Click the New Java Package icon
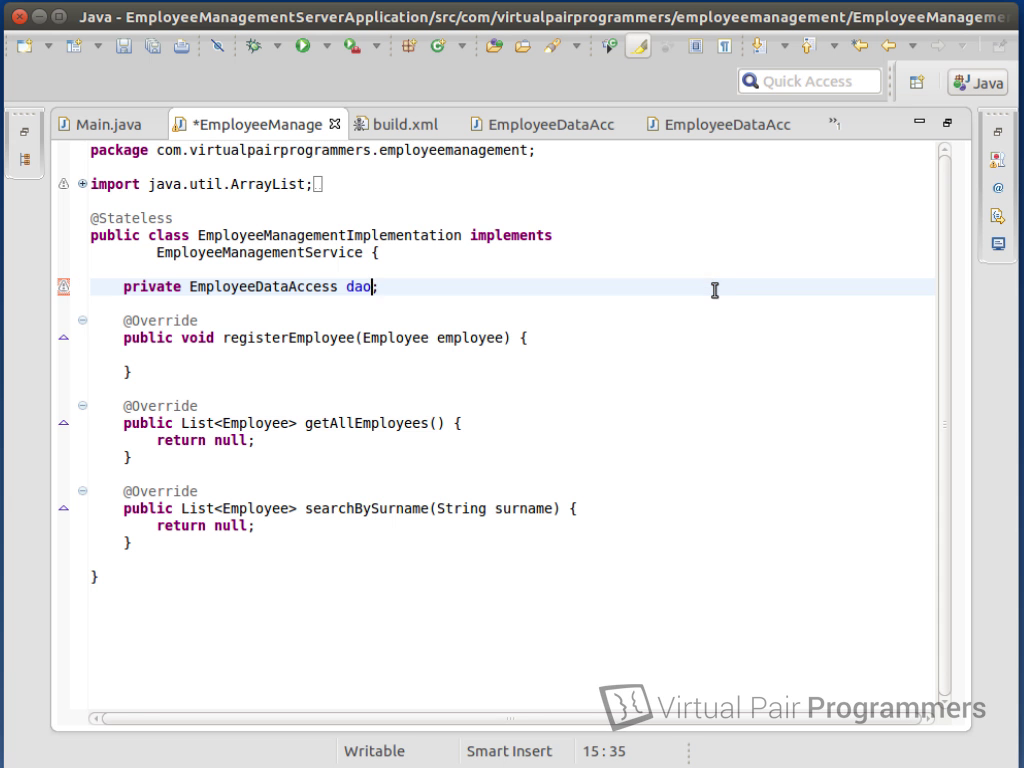 pyautogui.click(x=409, y=46)
